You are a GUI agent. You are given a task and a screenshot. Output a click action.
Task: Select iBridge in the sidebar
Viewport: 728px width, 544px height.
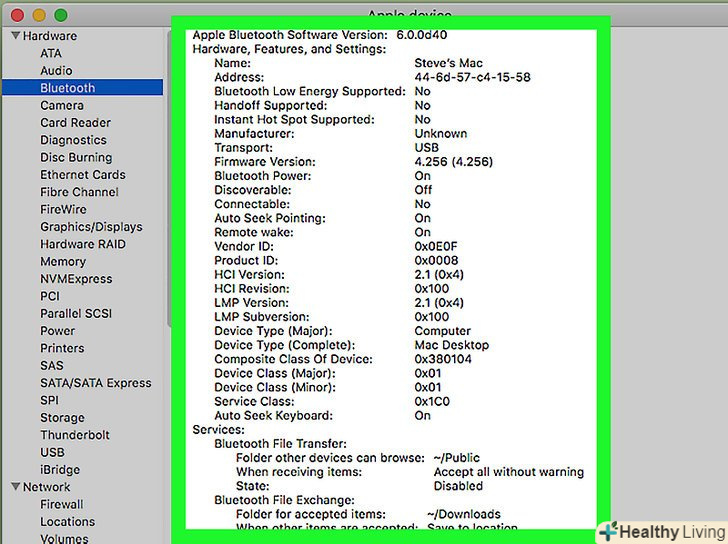[x=60, y=470]
